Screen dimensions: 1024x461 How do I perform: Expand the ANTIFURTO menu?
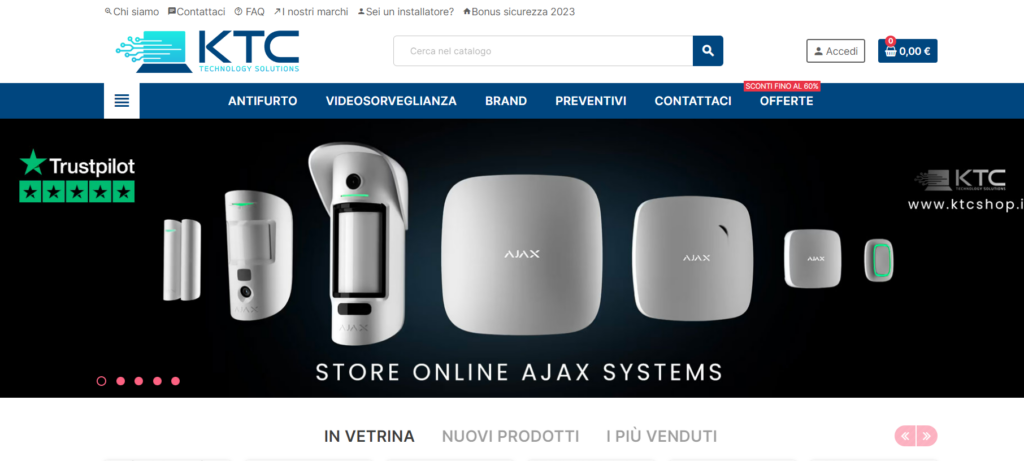coord(263,101)
